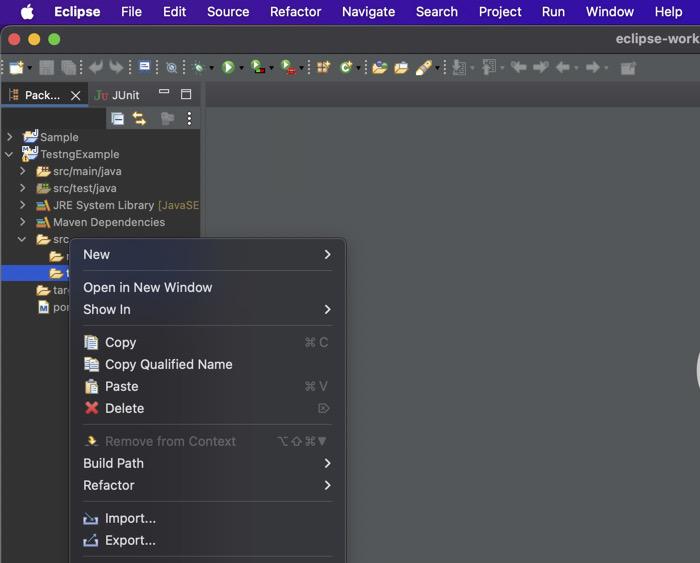Click the New Java Class icon
This screenshot has height=563, width=700.
point(346,67)
